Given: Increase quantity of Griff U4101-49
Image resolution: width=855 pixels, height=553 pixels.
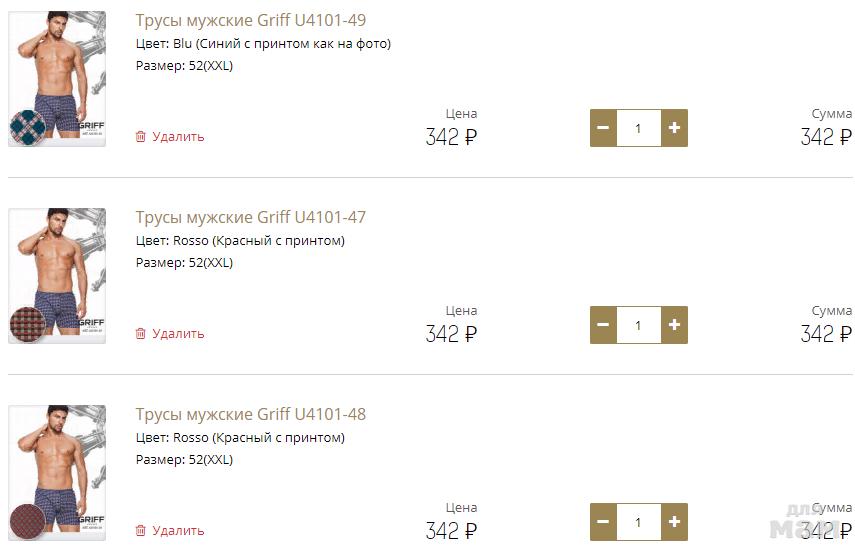Looking at the screenshot, I should 674,128.
